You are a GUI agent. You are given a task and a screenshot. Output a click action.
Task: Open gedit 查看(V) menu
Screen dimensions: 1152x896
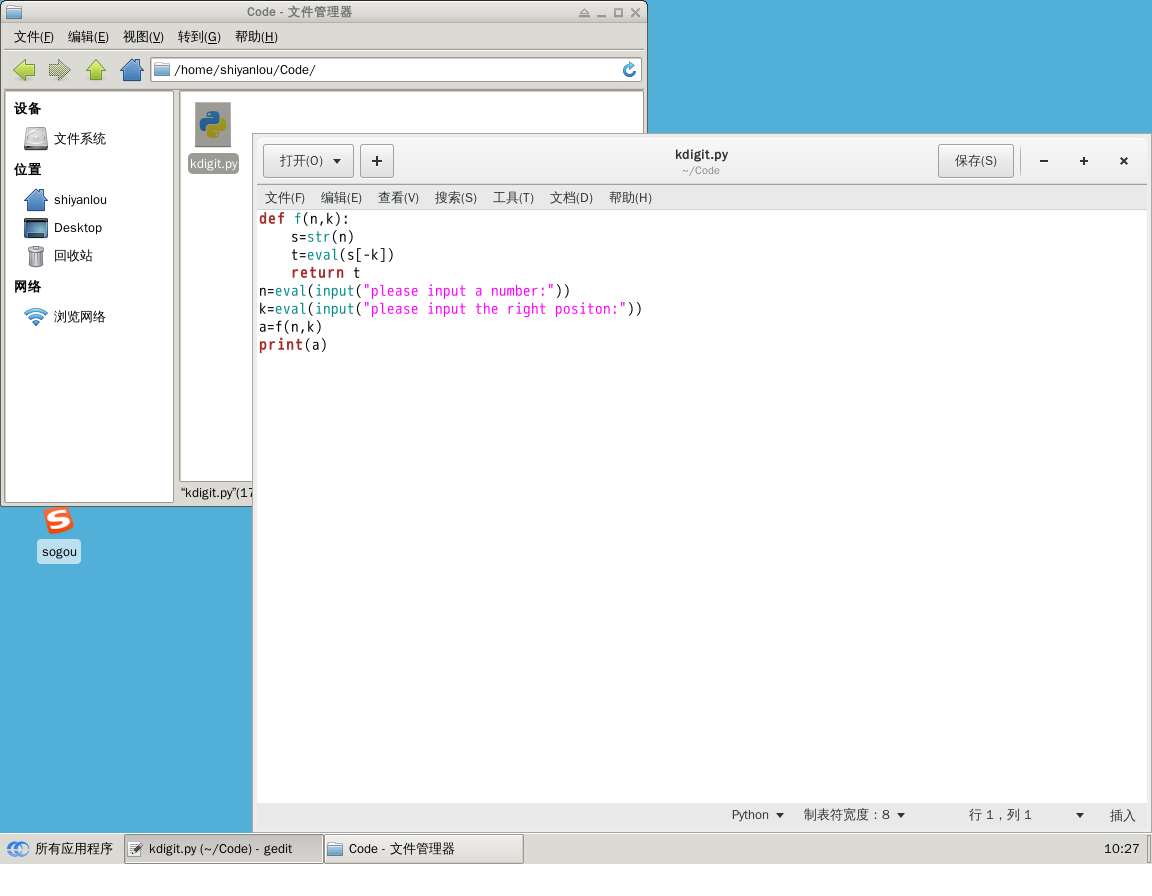398,198
